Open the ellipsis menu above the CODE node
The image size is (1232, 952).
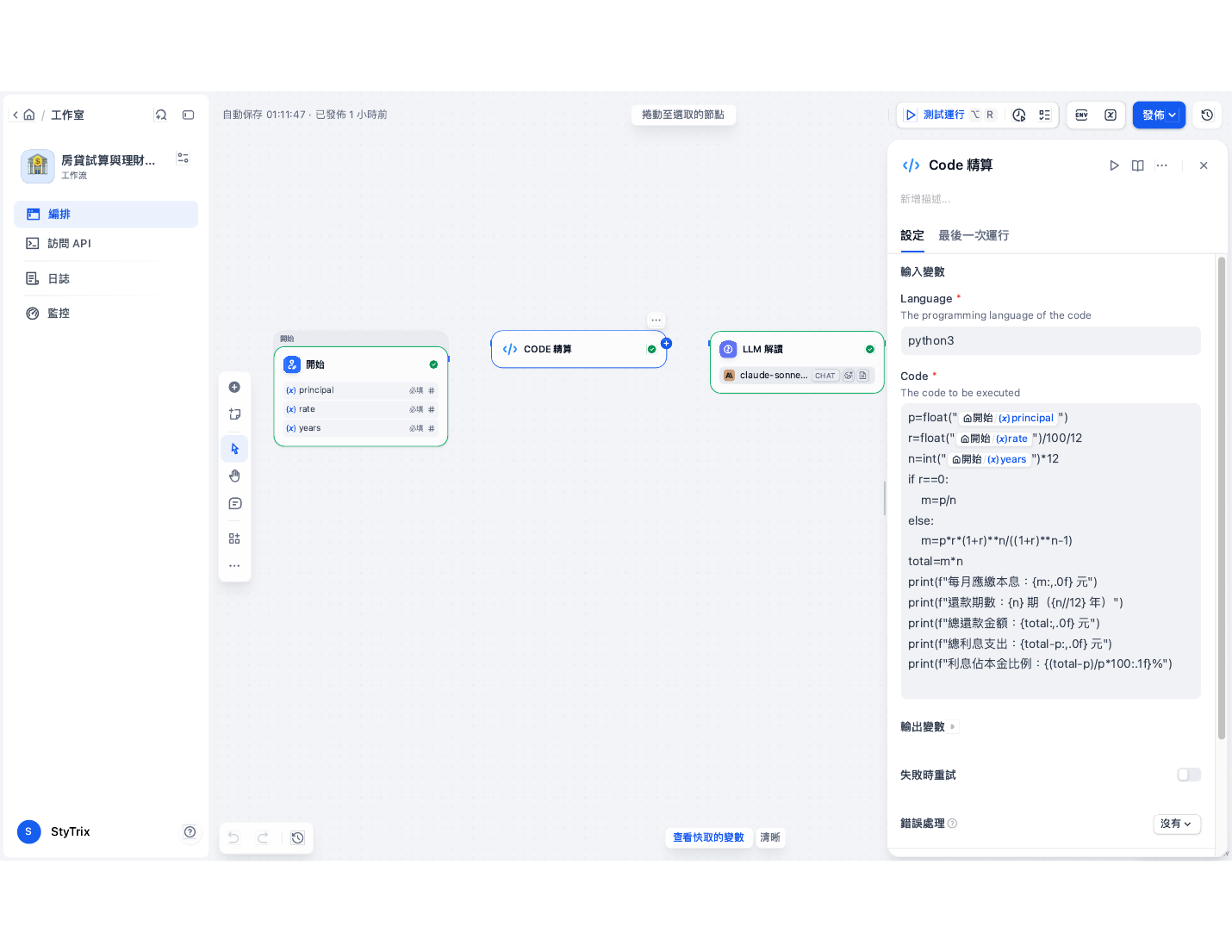tap(656, 320)
